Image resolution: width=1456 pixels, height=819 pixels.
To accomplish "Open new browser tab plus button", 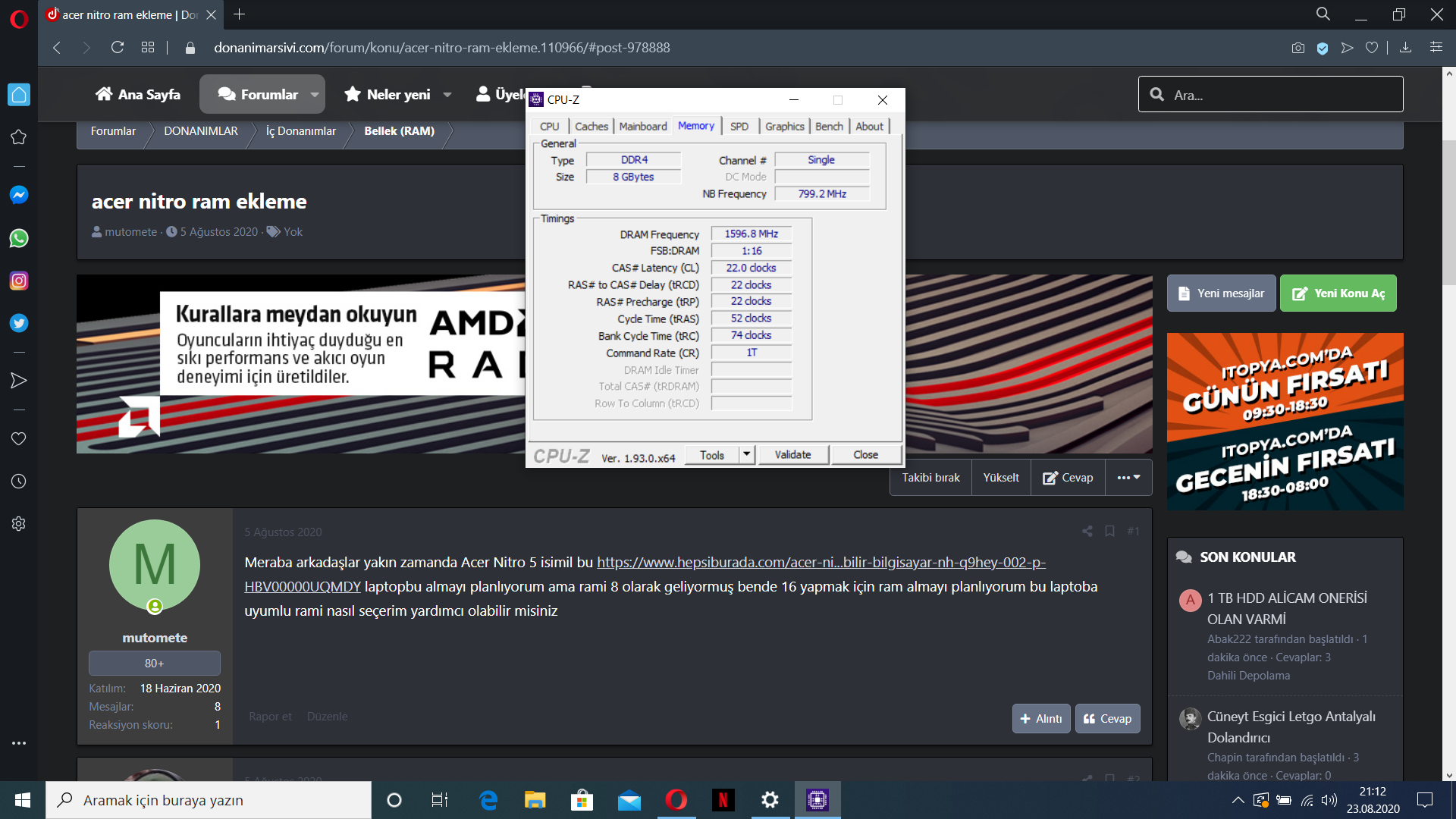I will coord(240,14).
